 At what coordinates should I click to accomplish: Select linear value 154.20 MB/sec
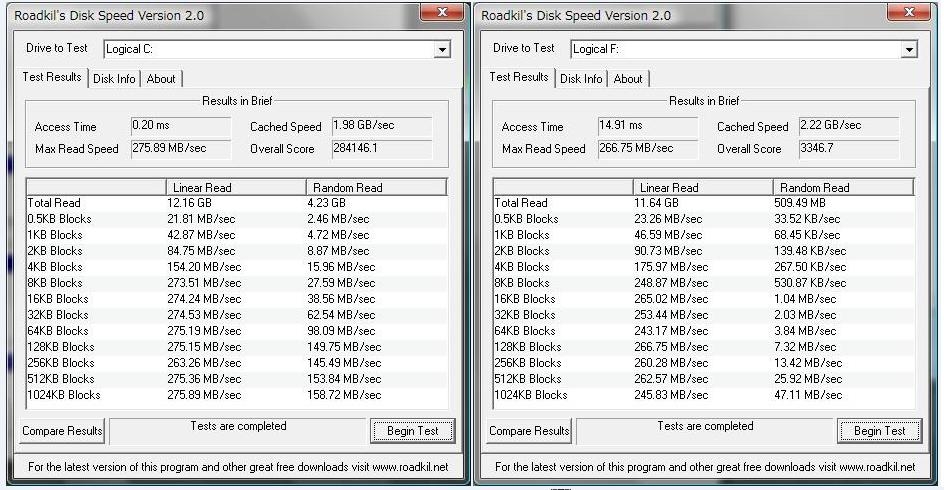click(204, 267)
